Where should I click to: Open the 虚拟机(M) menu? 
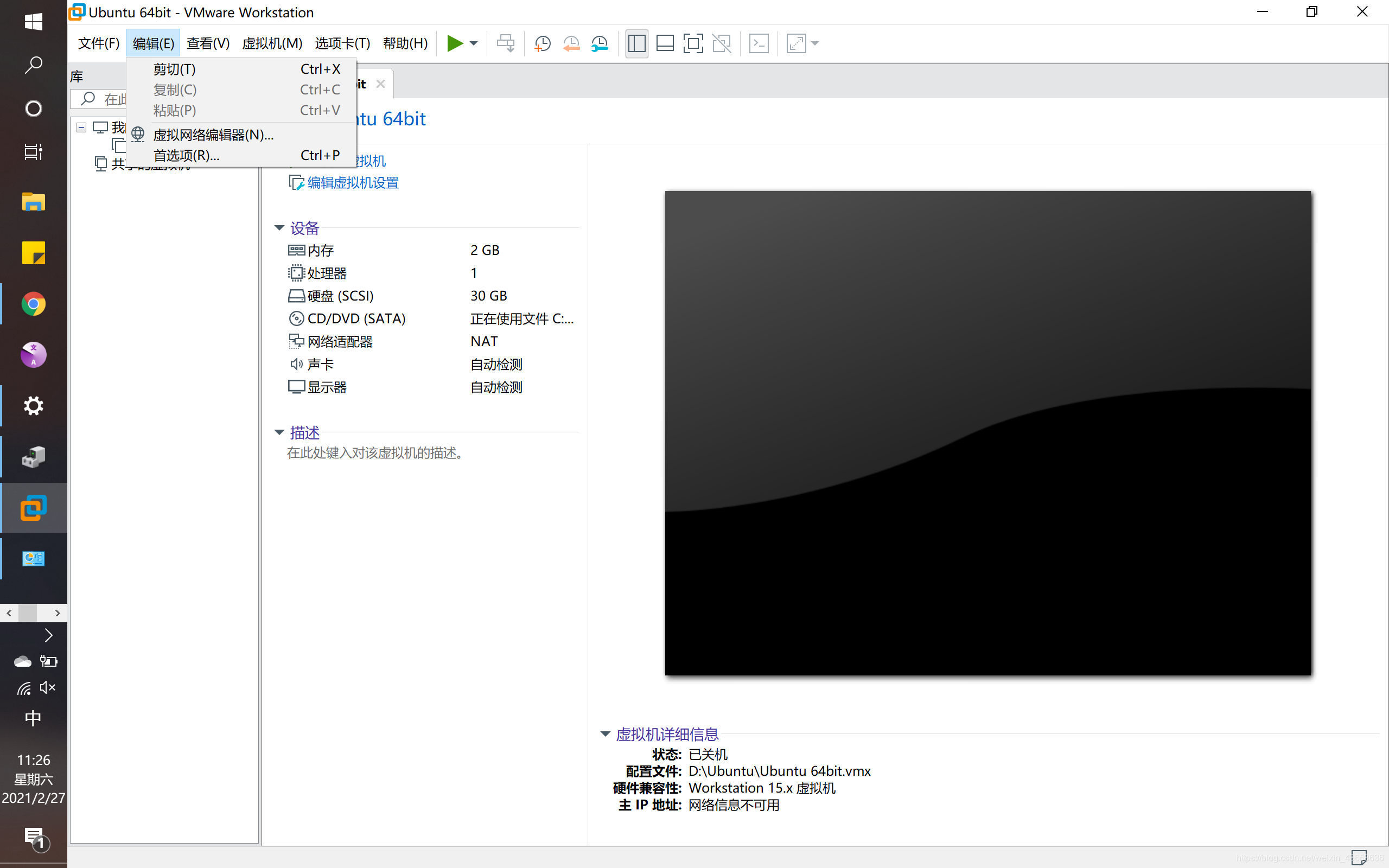(271, 43)
